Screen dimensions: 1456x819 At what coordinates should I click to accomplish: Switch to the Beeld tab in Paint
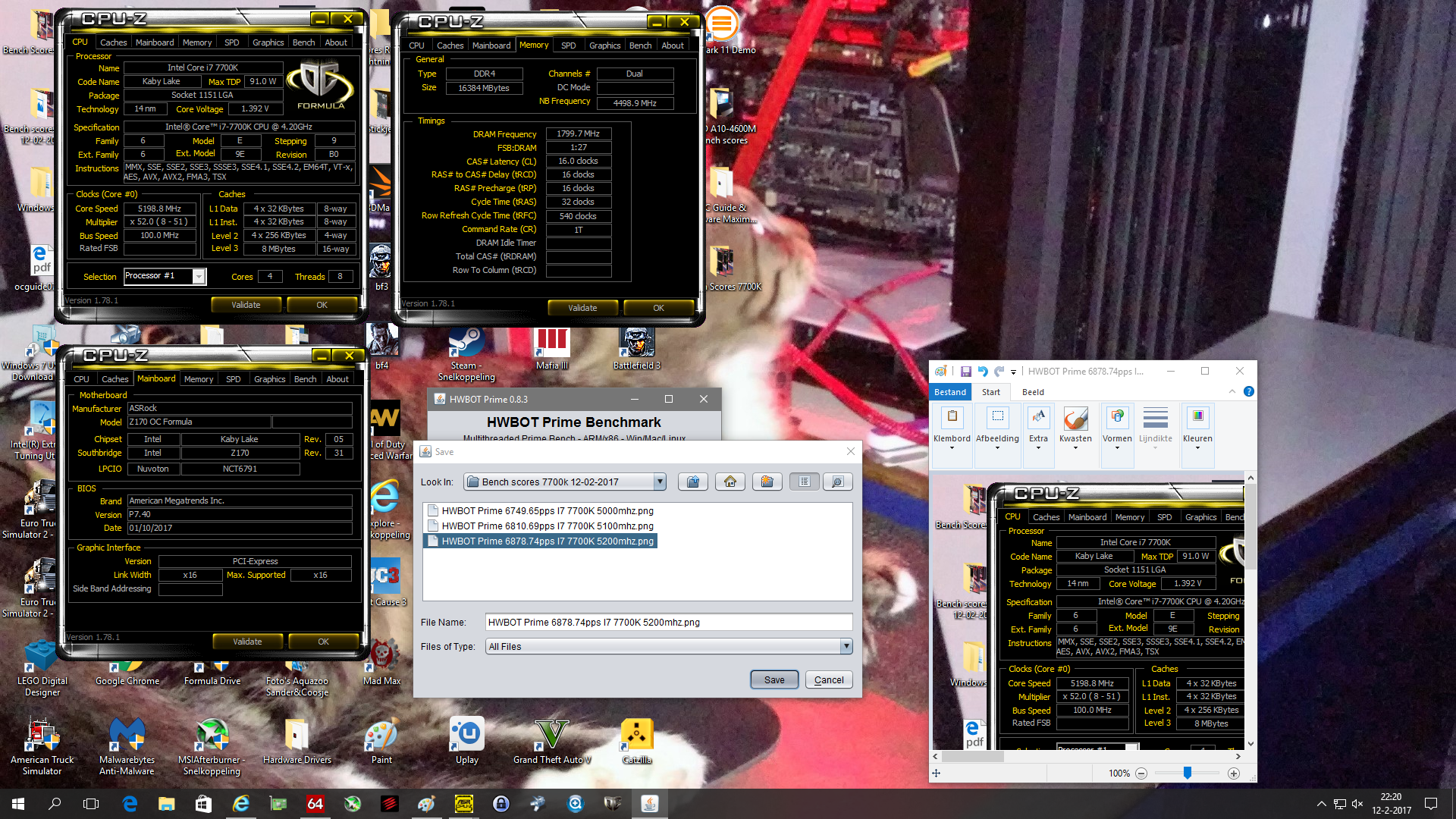(1033, 392)
